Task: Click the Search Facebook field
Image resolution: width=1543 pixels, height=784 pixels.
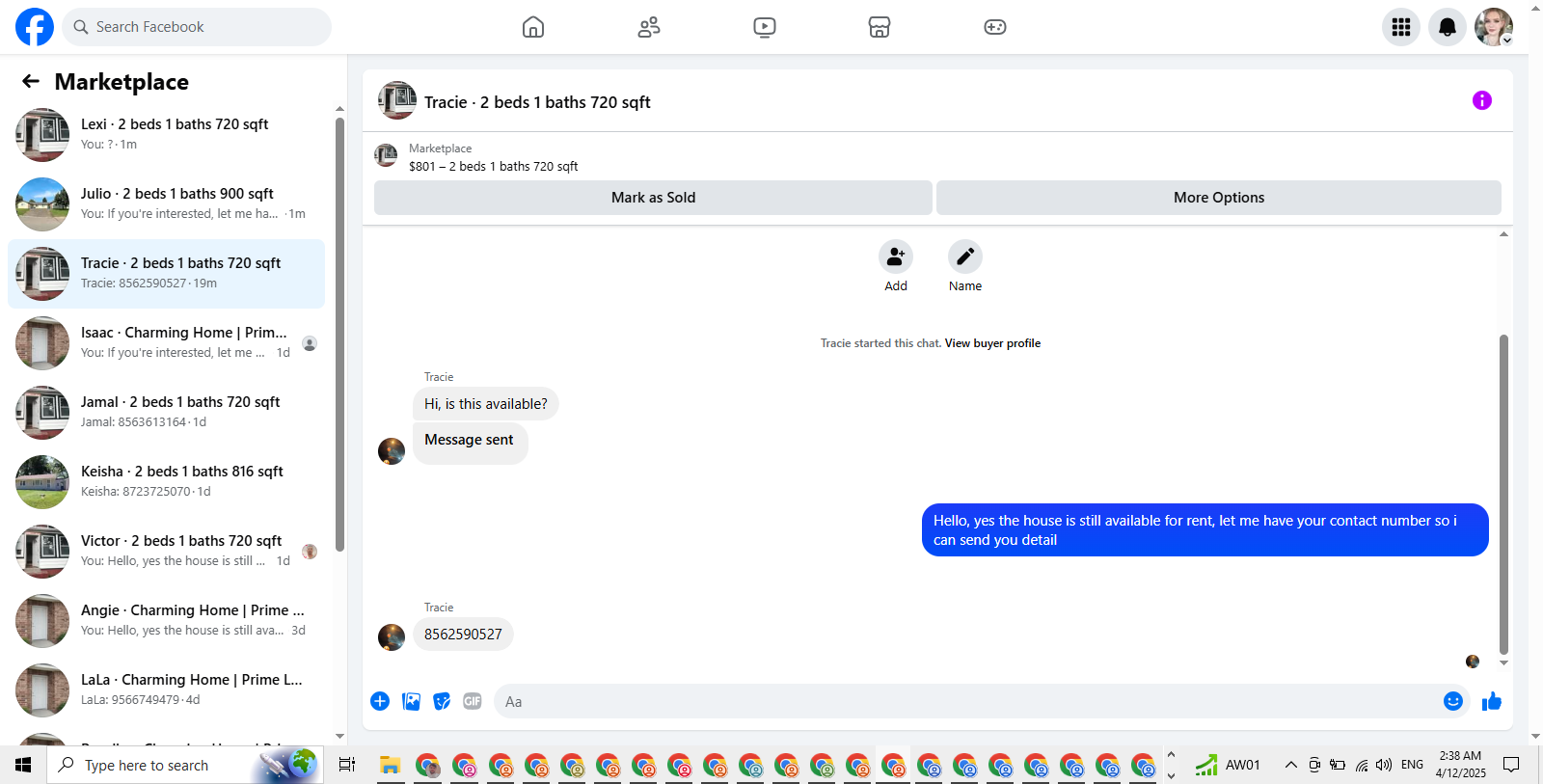Action: 197,27
